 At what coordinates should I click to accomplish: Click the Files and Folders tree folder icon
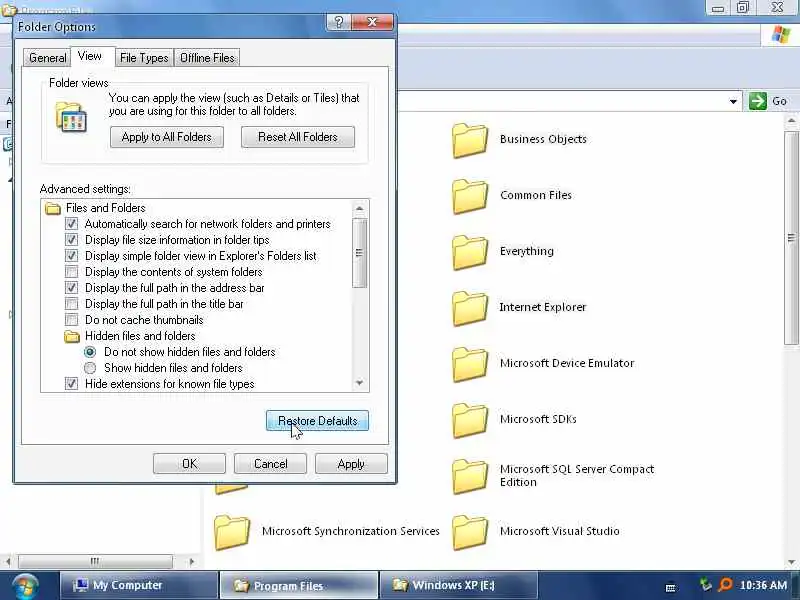[x=53, y=208]
